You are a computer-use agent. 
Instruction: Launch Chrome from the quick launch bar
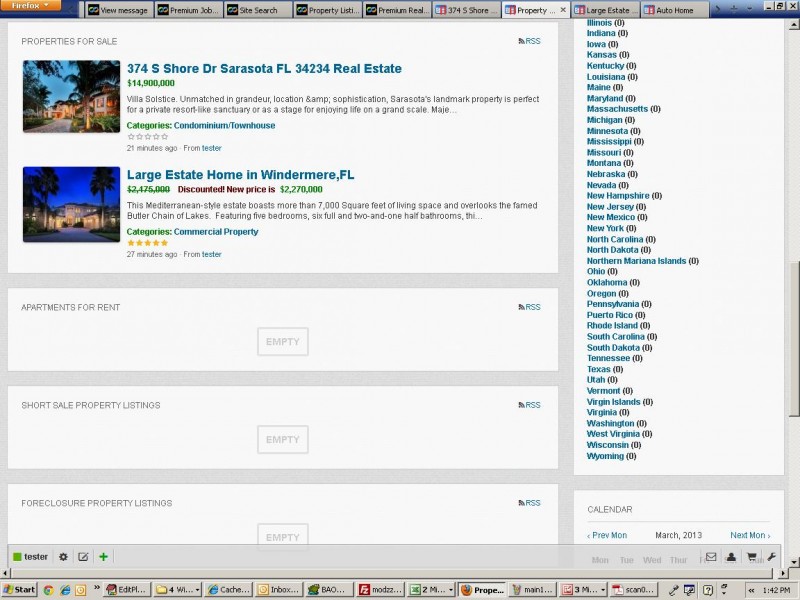coord(48,590)
